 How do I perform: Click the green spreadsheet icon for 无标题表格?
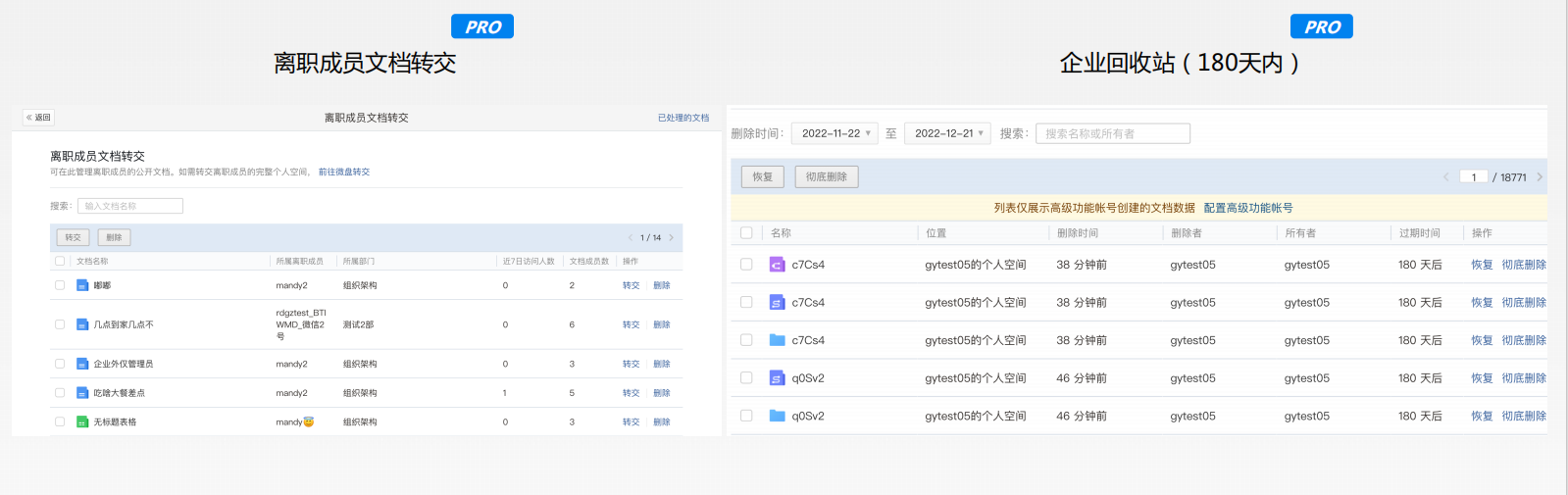coord(82,422)
